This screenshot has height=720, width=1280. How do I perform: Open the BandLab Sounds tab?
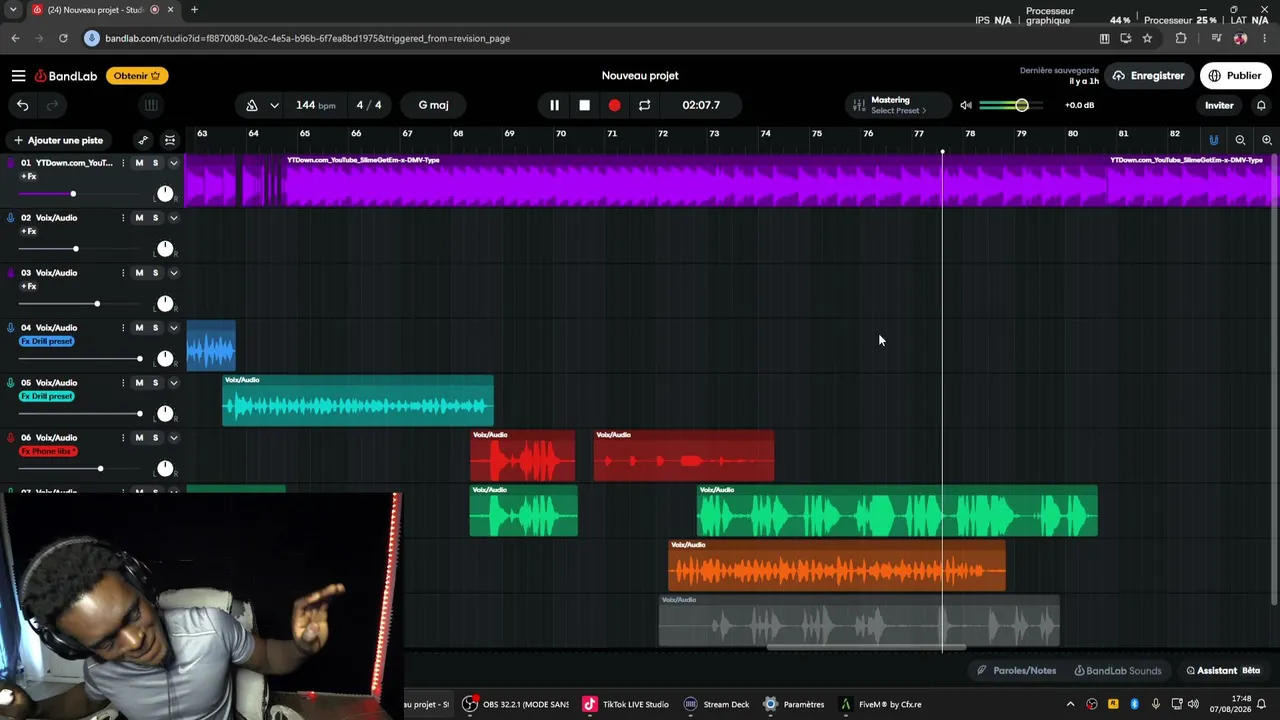(1118, 671)
